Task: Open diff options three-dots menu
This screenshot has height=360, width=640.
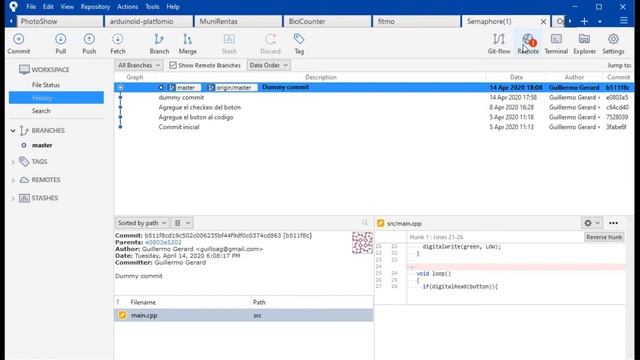Action: pos(613,223)
